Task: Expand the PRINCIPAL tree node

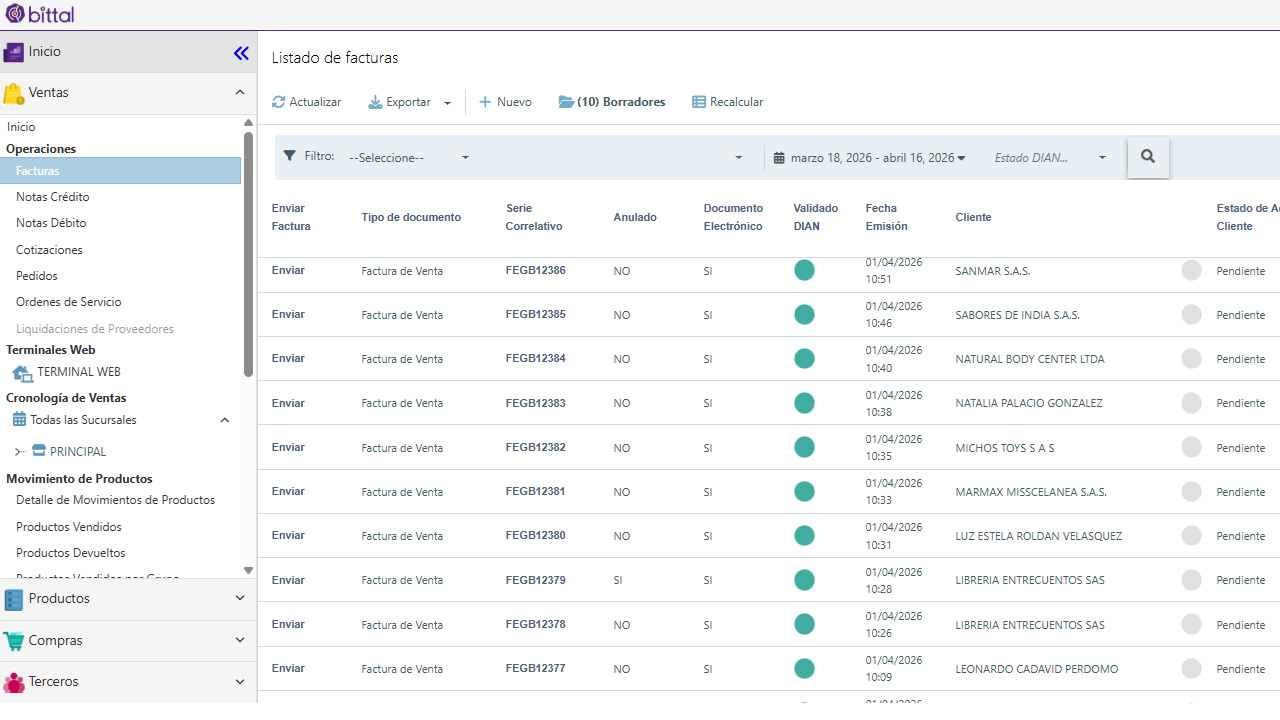Action: tap(20, 451)
